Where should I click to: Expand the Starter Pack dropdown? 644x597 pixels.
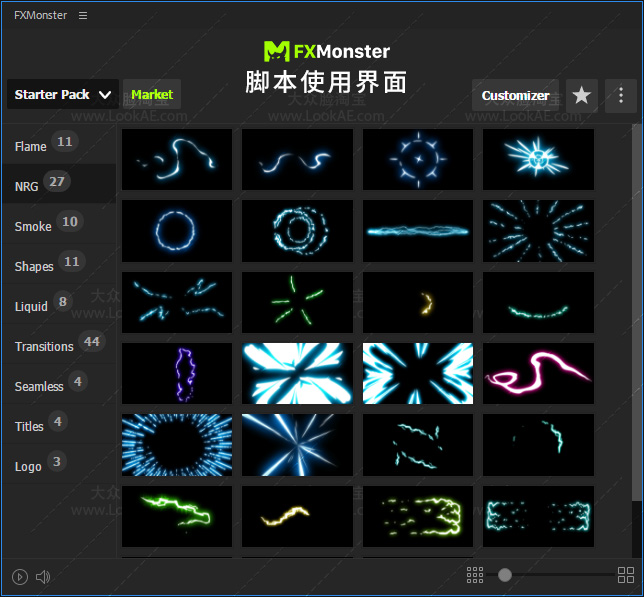62,95
